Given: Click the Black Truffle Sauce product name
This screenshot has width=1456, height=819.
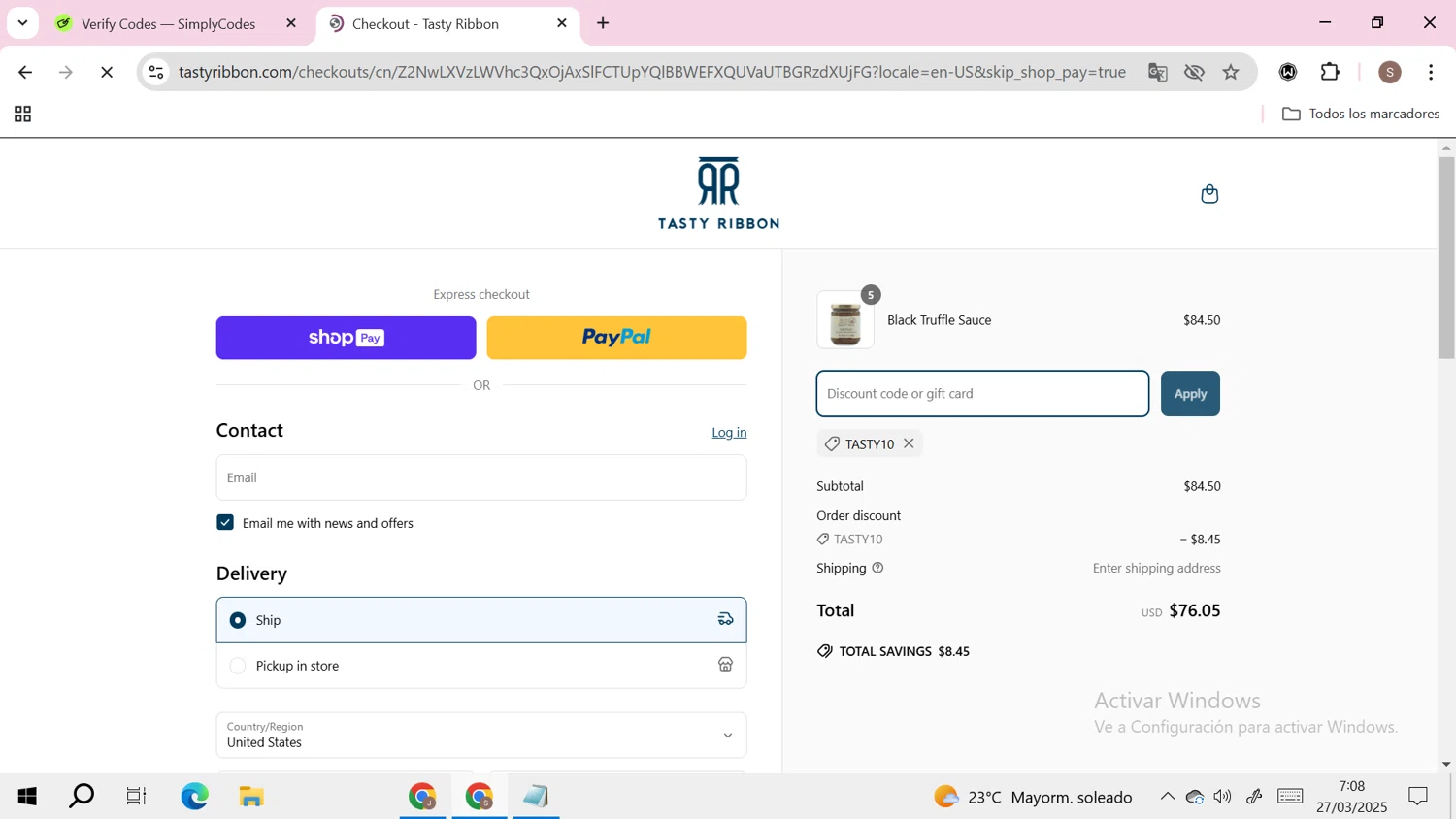Looking at the screenshot, I should point(939,320).
